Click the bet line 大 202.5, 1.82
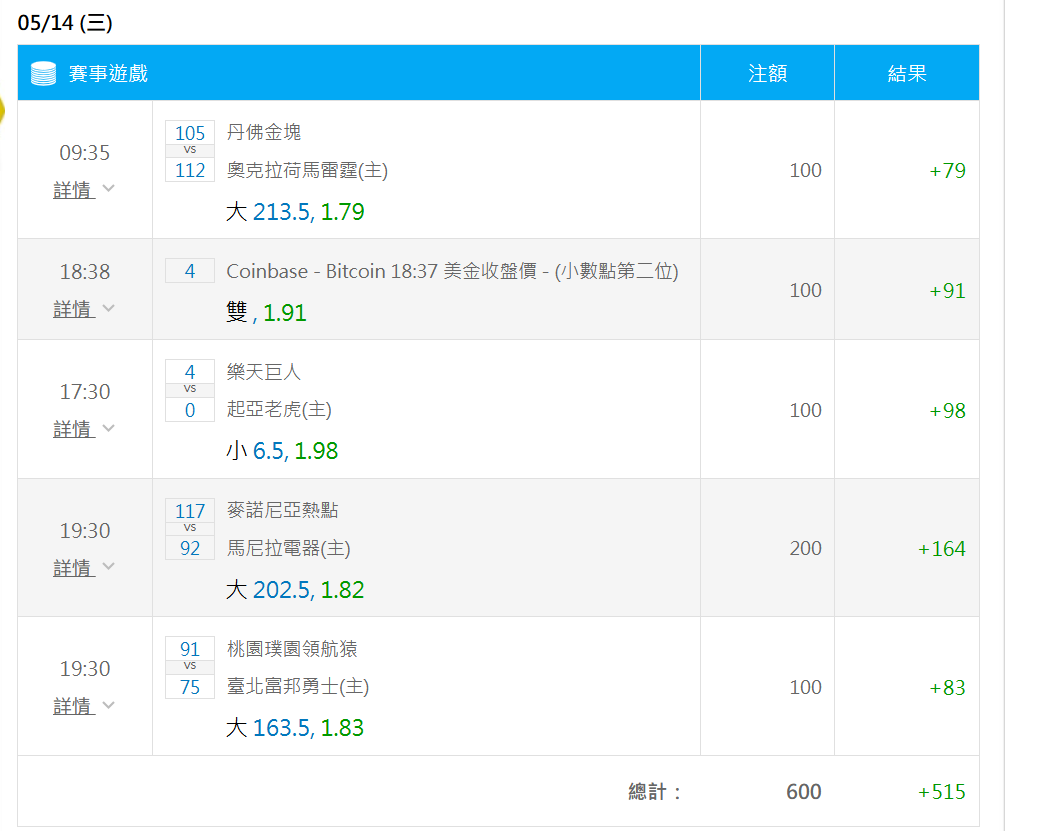Image resolution: width=1045 pixels, height=831 pixels. point(295,590)
